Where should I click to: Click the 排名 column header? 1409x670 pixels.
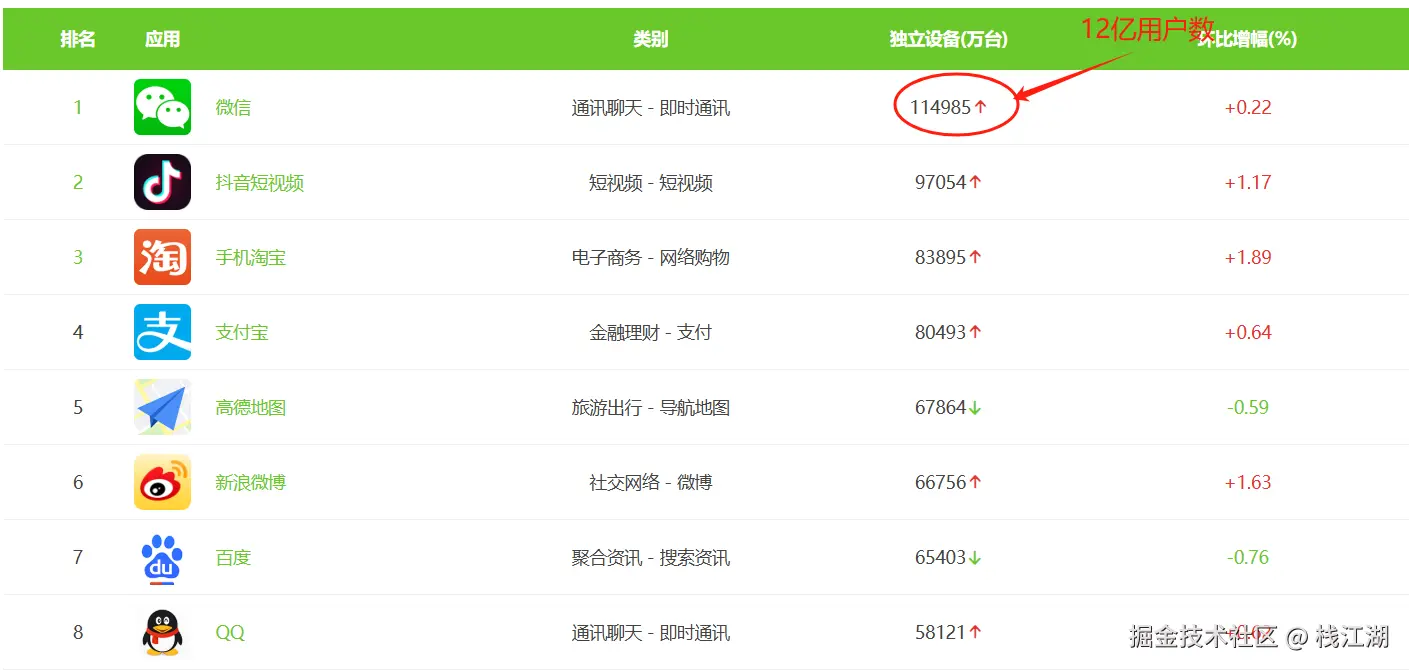click(78, 39)
